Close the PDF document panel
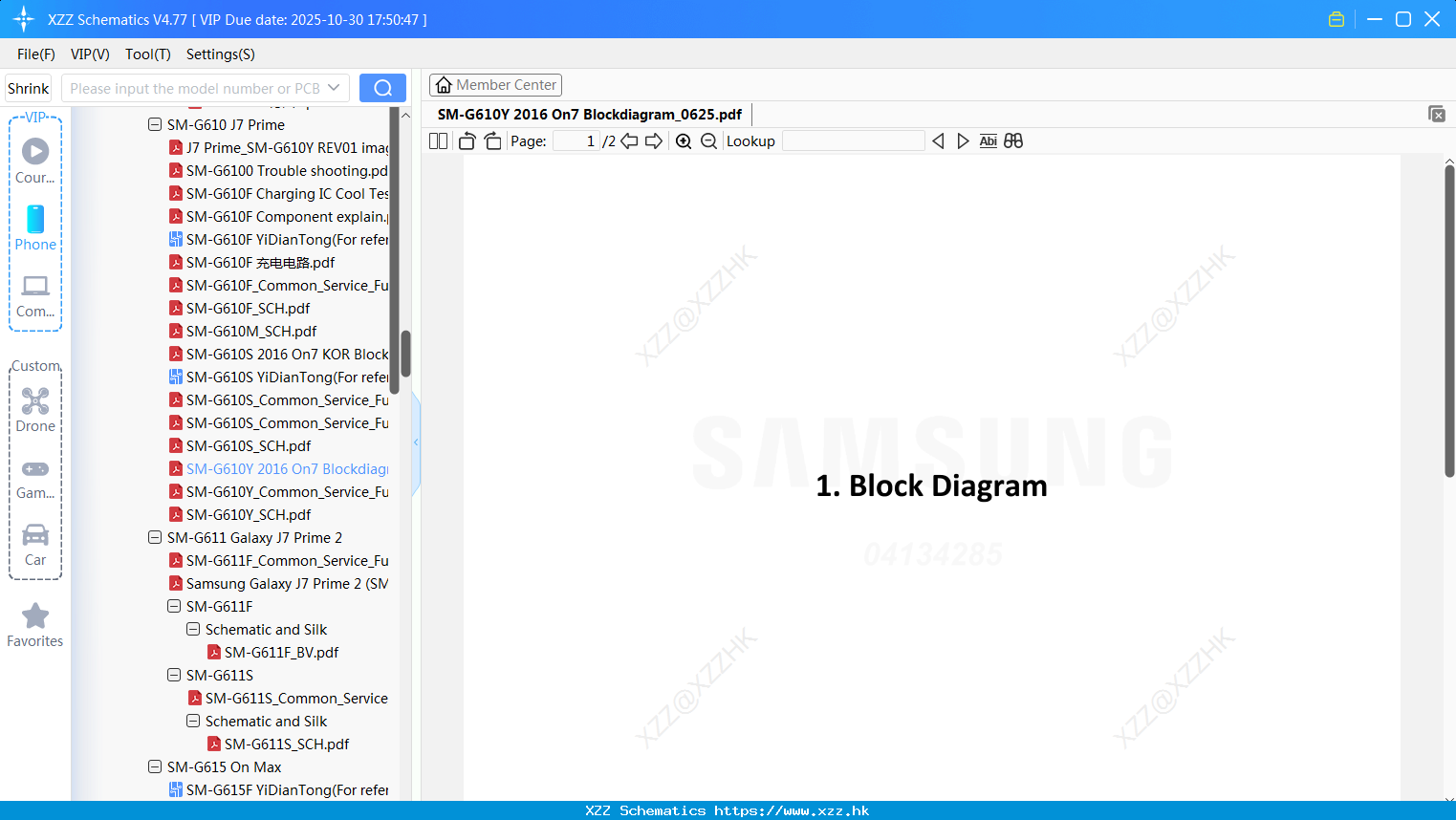The width and height of the screenshot is (1456, 820). (x=1437, y=114)
